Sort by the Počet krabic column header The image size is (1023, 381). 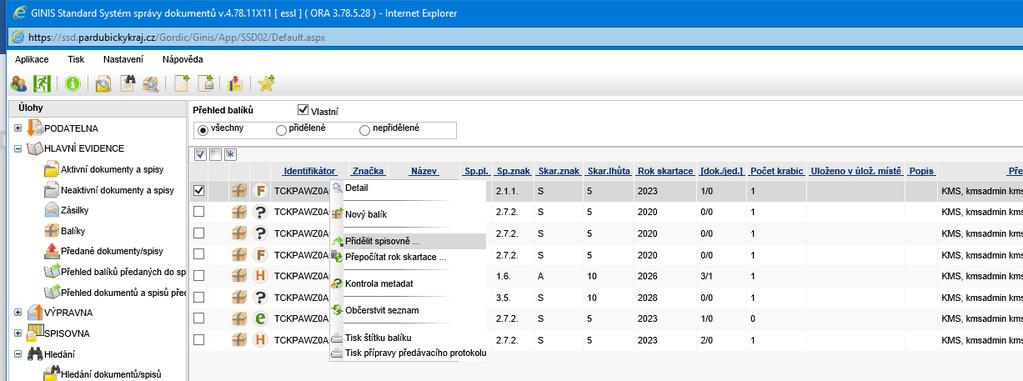[776, 171]
